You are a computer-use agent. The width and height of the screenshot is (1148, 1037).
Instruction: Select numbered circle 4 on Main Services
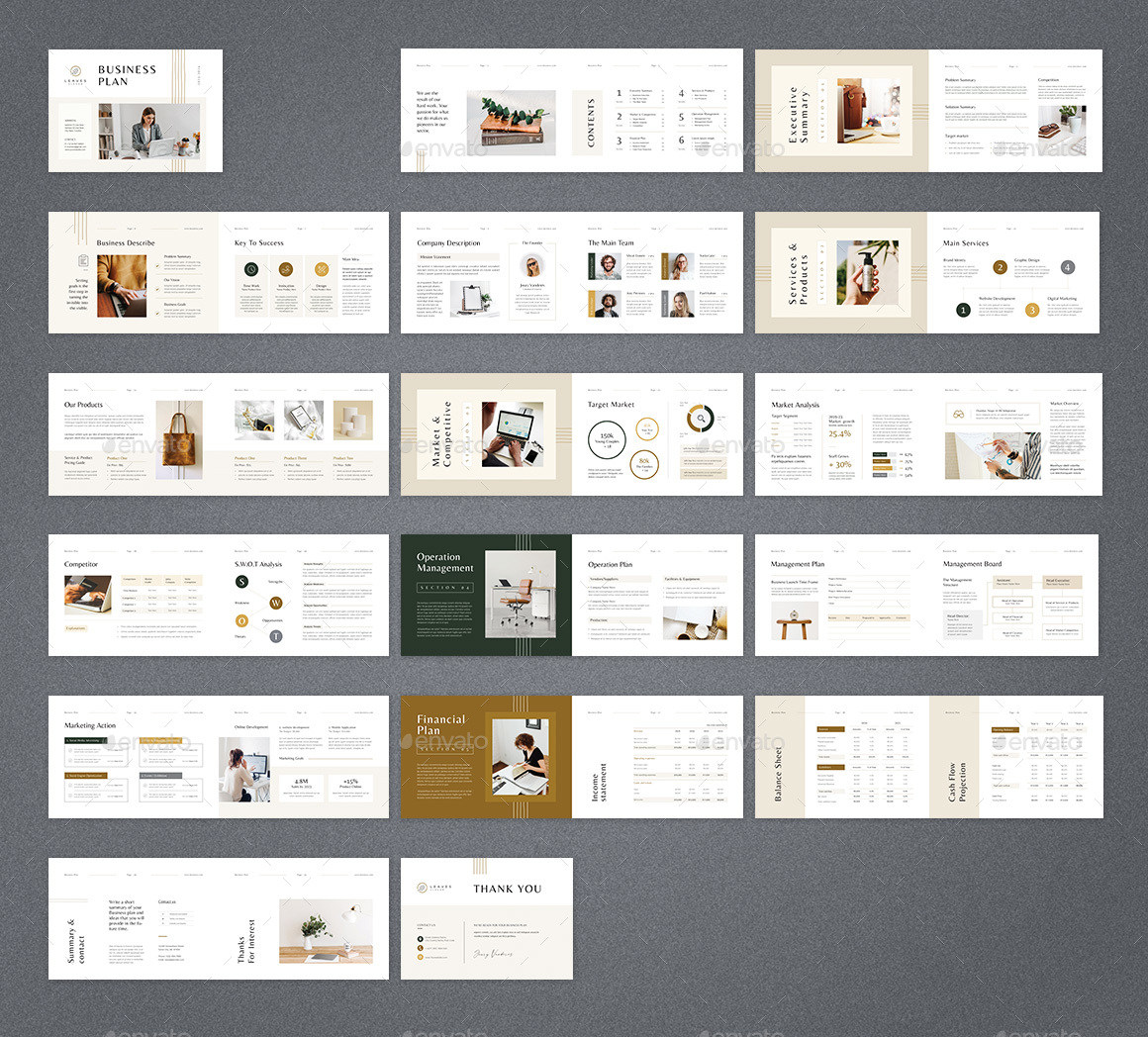tap(1068, 267)
